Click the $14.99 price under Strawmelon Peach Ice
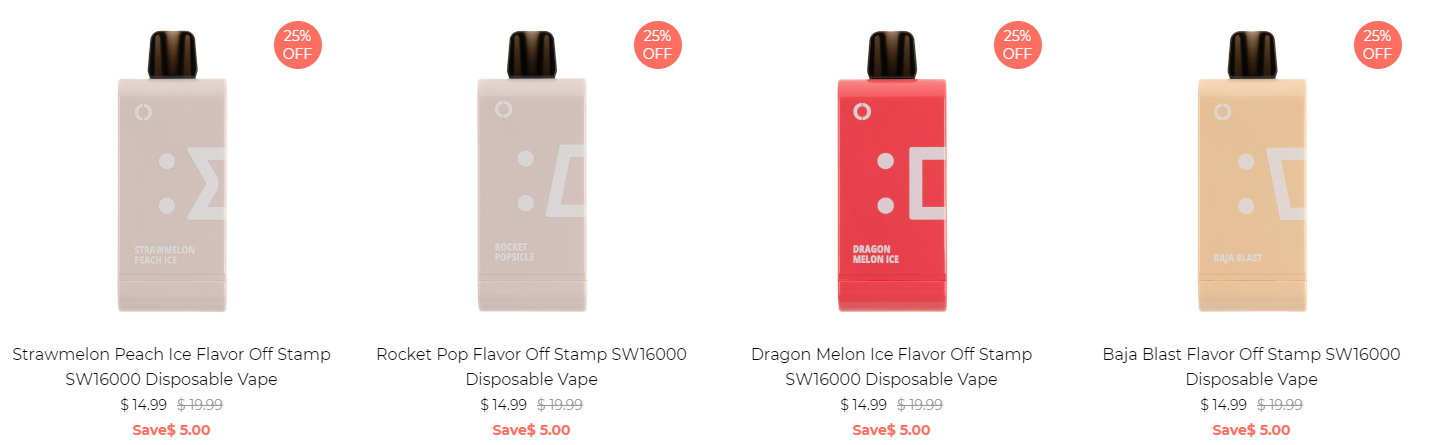 click(143, 405)
